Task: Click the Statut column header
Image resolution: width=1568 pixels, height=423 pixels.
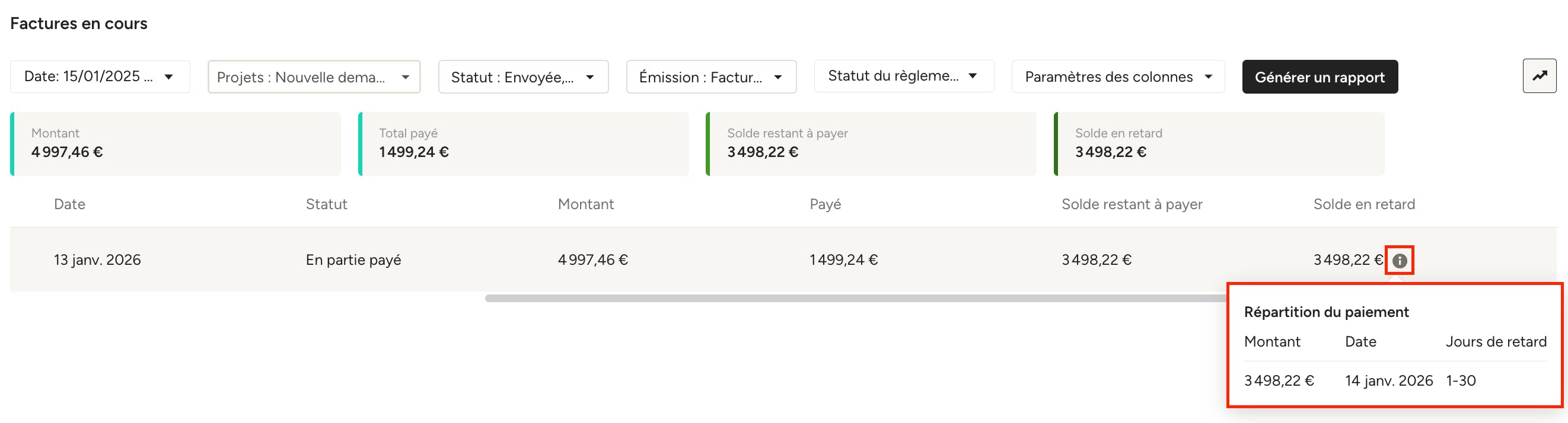Action: [x=326, y=204]
